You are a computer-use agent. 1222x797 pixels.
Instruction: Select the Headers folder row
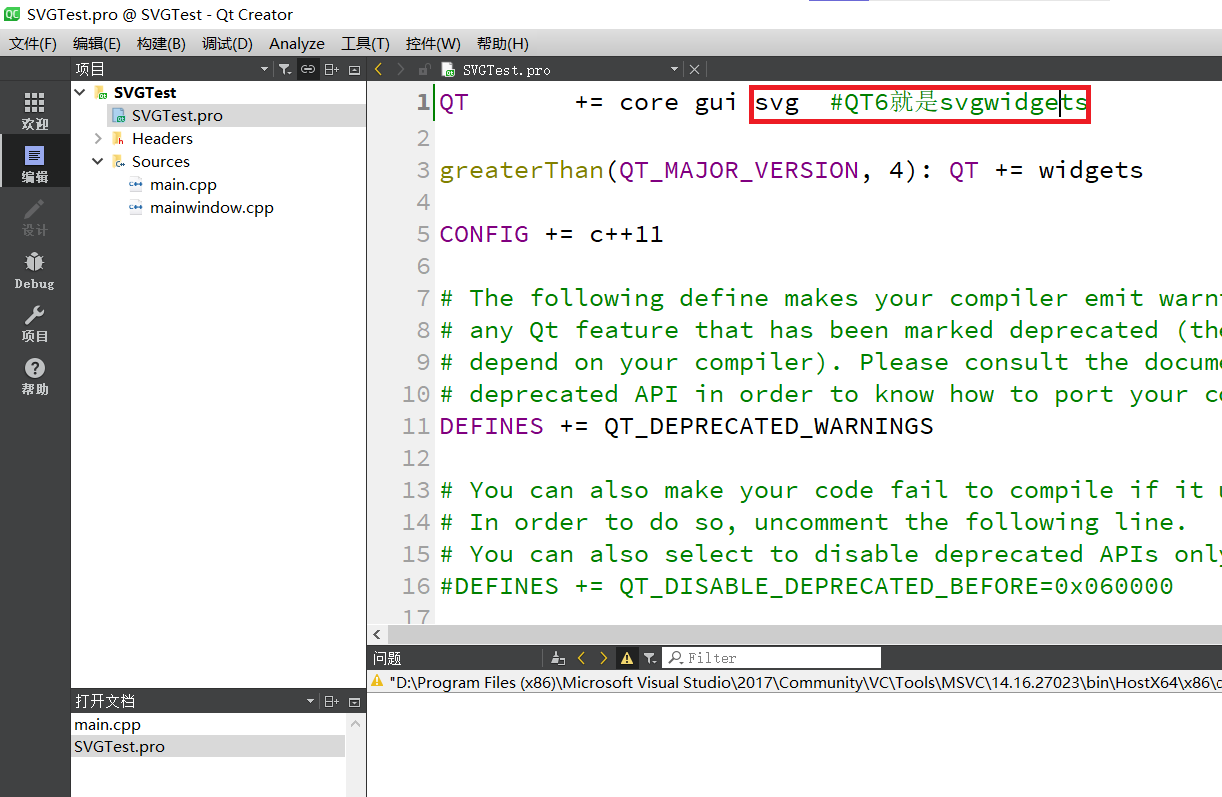click(162, 138)
